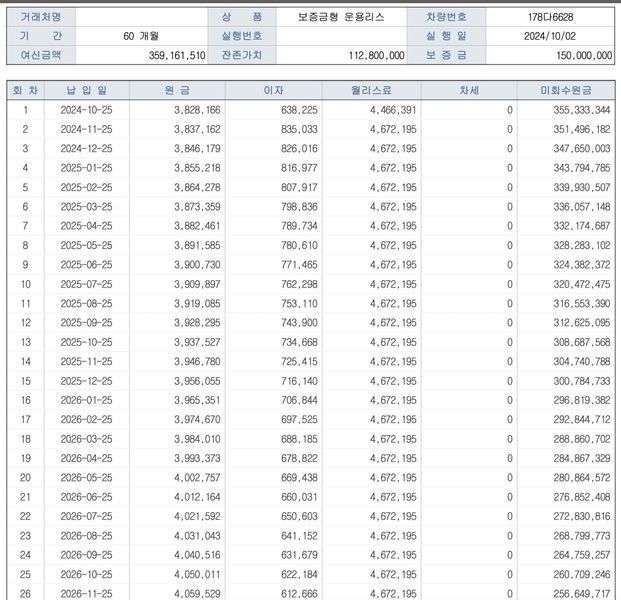Click the vehicle number 178다6628

pos(550,17)
